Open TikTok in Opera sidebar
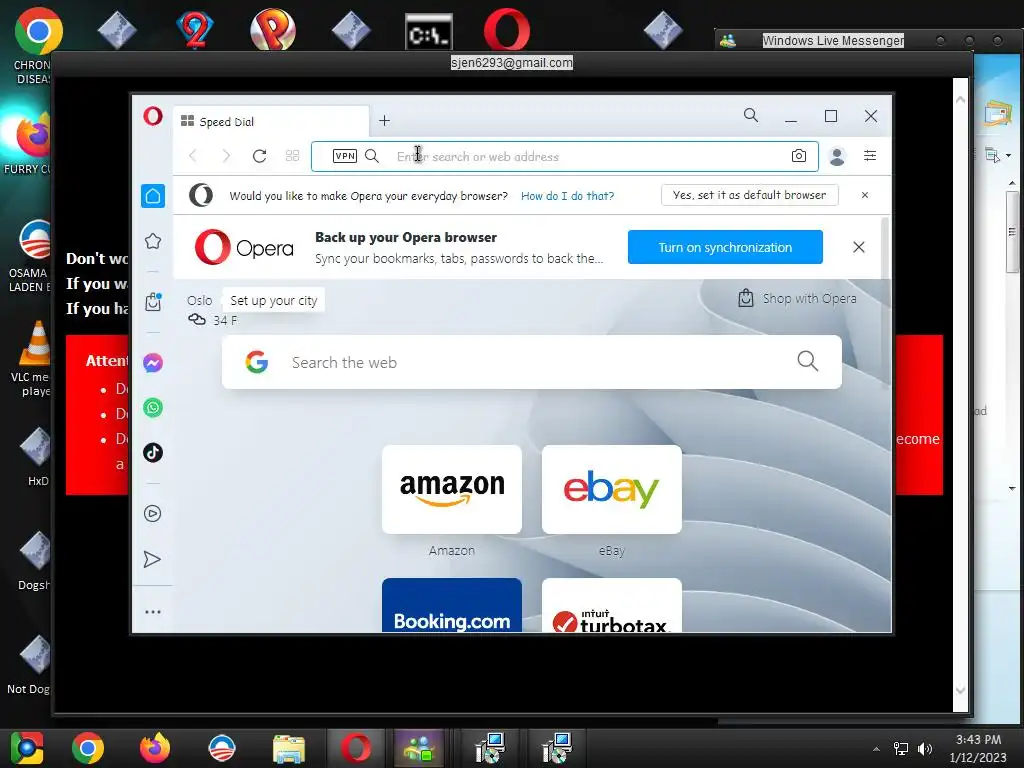 point(153,453)
